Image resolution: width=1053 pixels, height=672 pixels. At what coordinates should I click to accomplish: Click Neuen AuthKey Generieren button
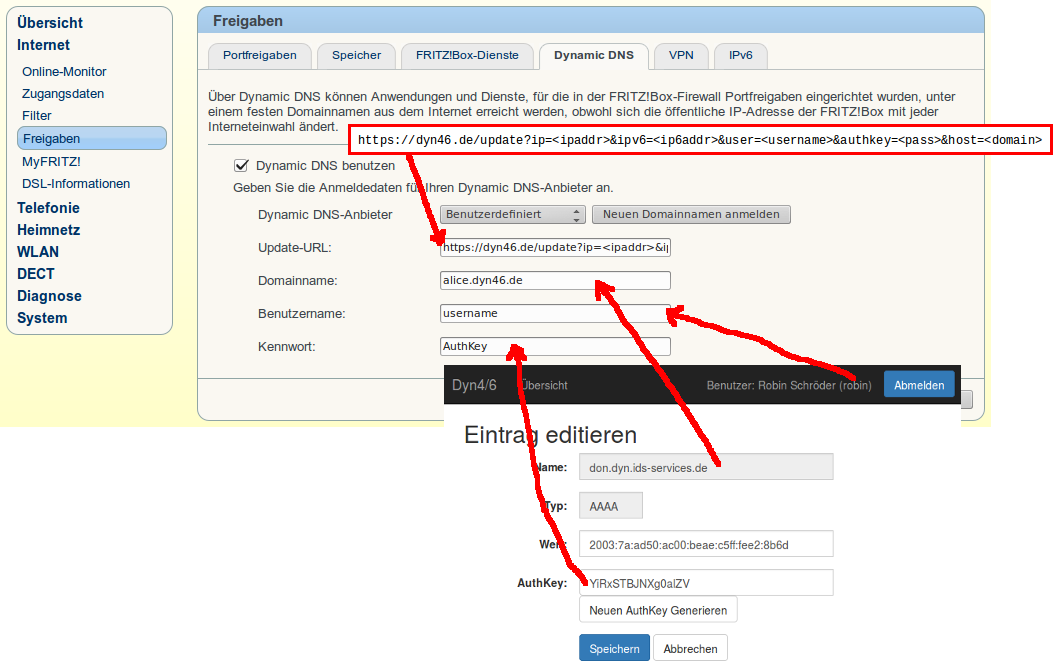(658, 610)
